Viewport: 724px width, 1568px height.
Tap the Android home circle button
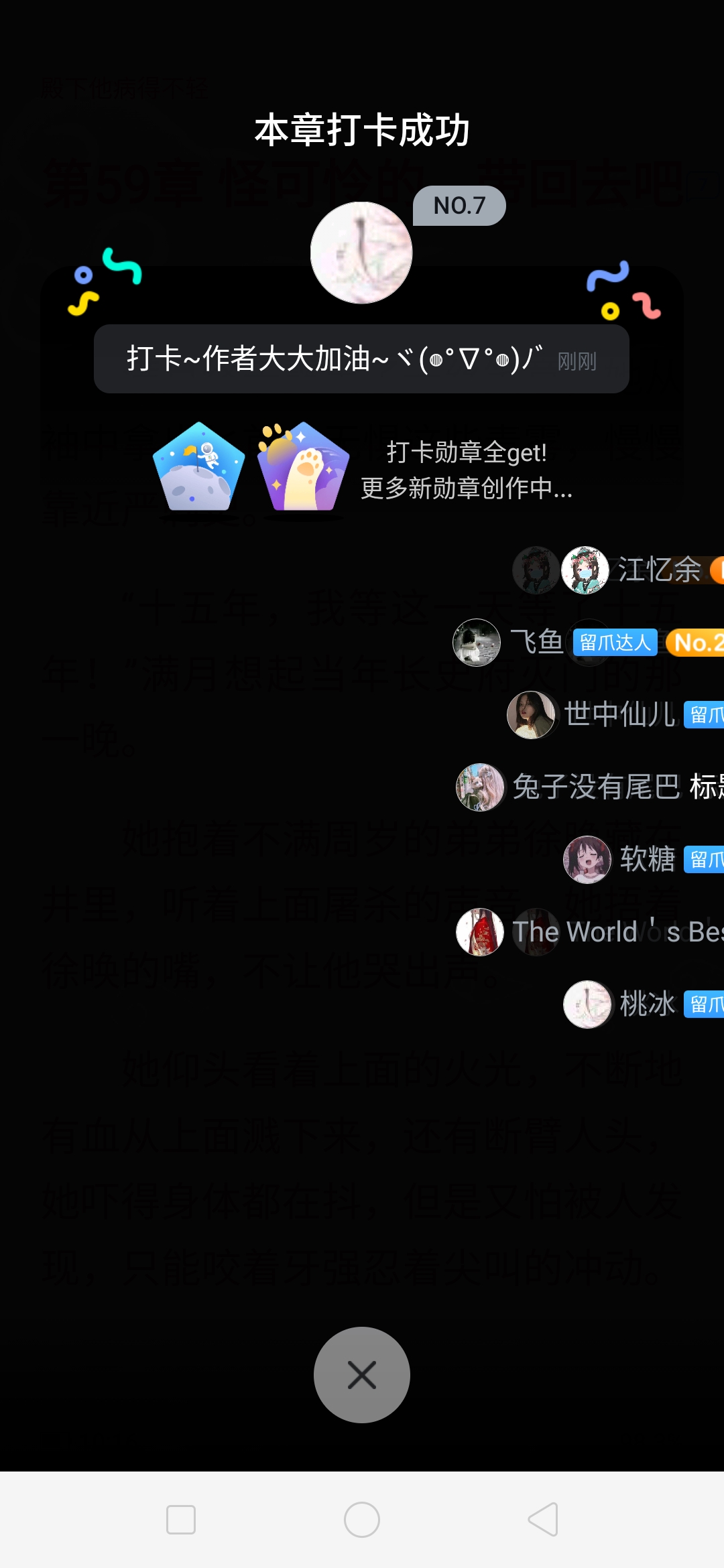[362, 1520]
